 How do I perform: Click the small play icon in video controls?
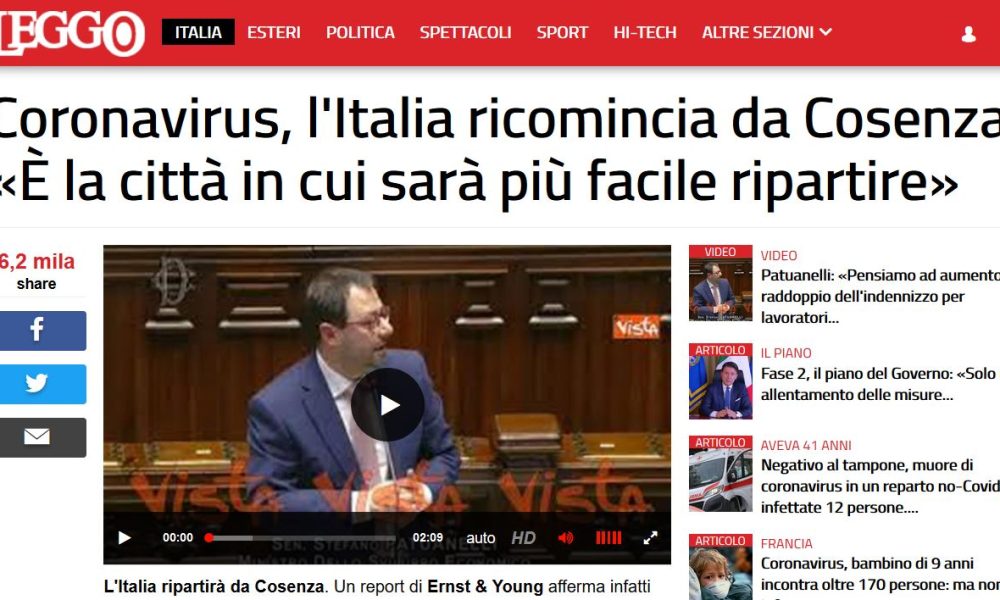click(x=124, y=538)
